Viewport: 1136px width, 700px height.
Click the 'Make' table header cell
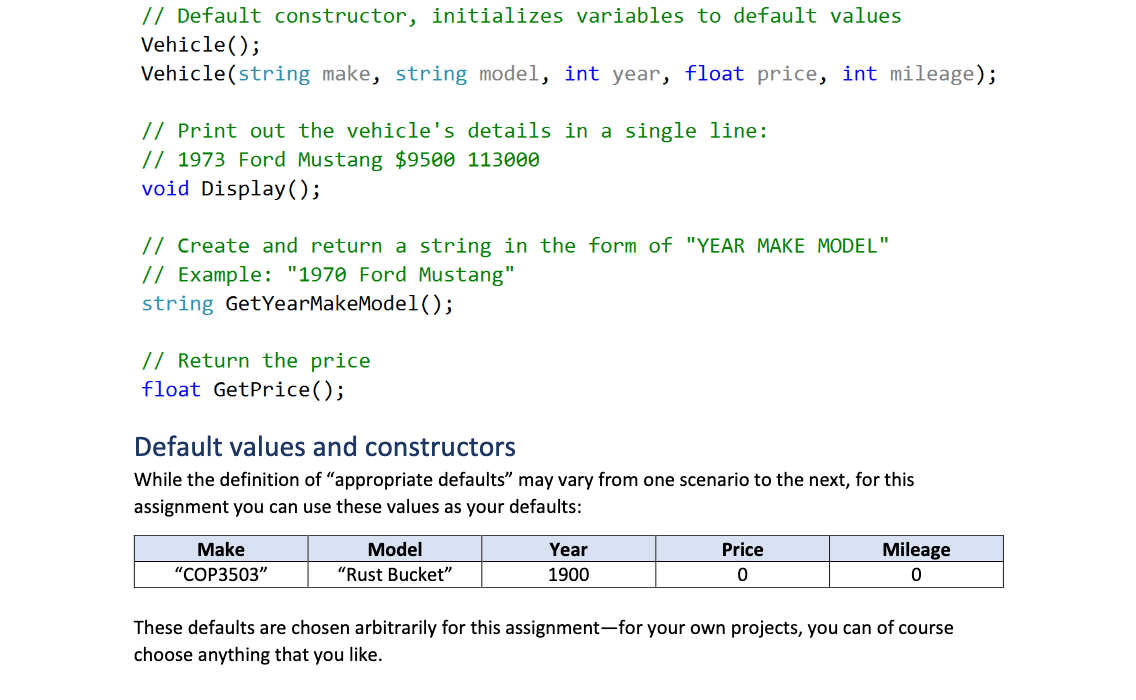pos(221,549)
